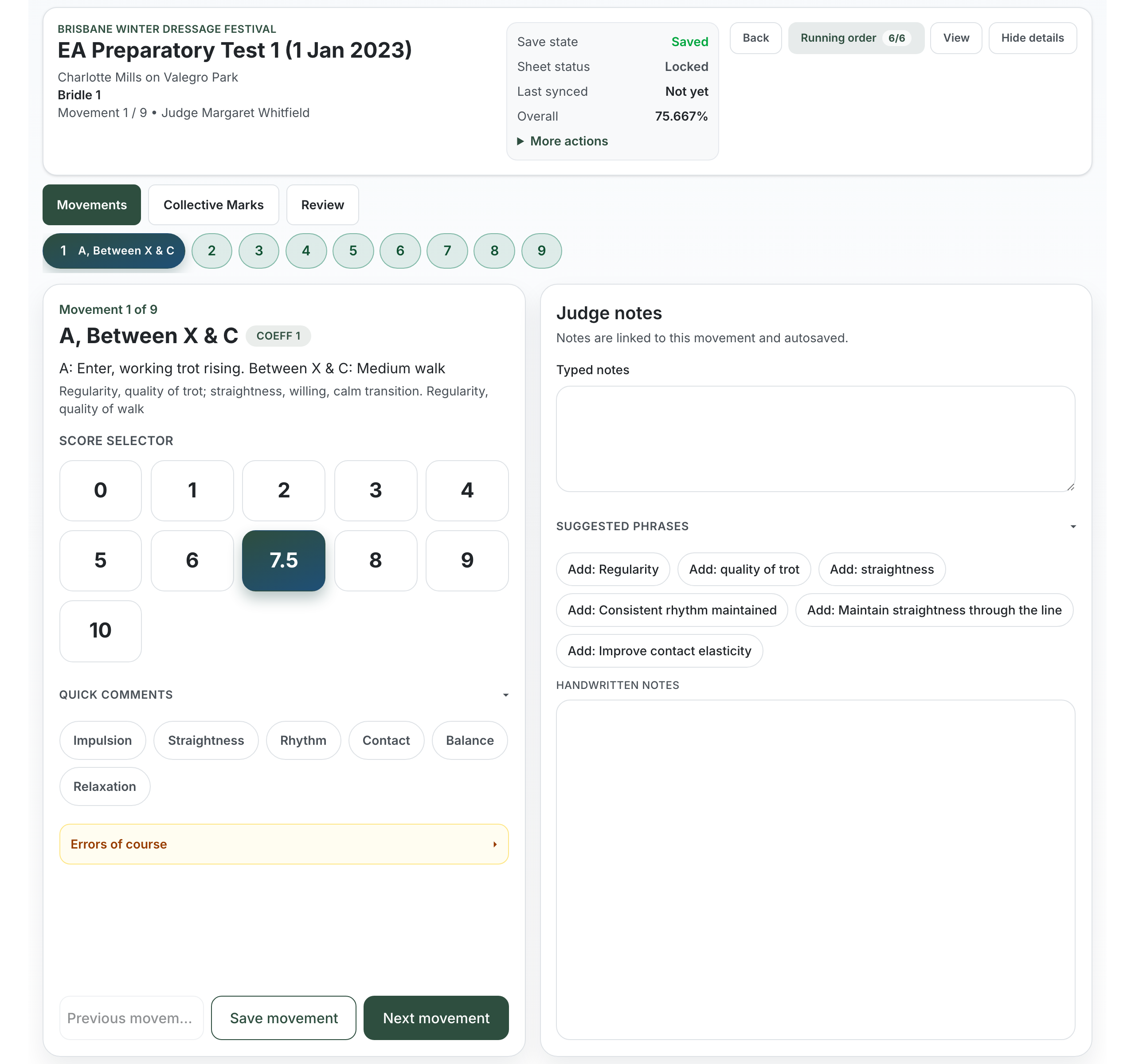Screen dimensions: 1135x1064
Task: Add Consistent rhythm maintained phrase
Action: click(672, 610)
